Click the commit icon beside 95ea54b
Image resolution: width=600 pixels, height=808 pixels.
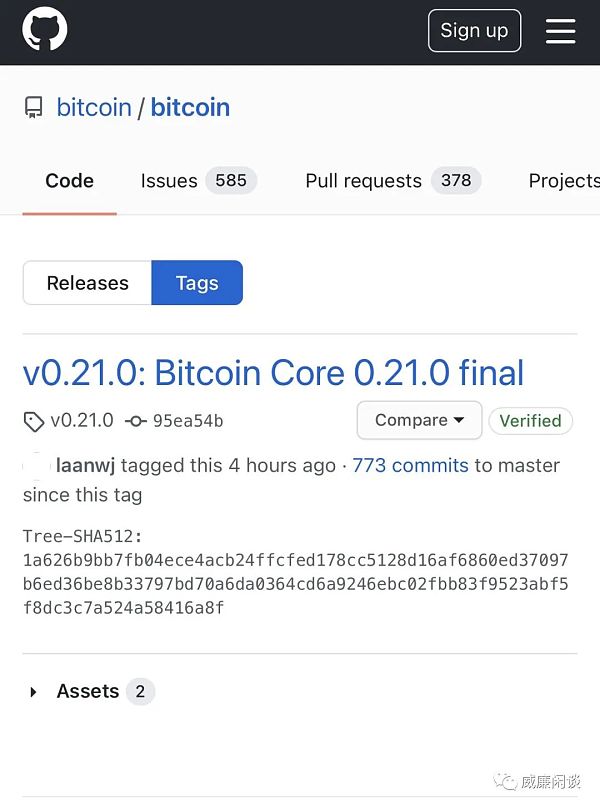[x=136, y=421]
